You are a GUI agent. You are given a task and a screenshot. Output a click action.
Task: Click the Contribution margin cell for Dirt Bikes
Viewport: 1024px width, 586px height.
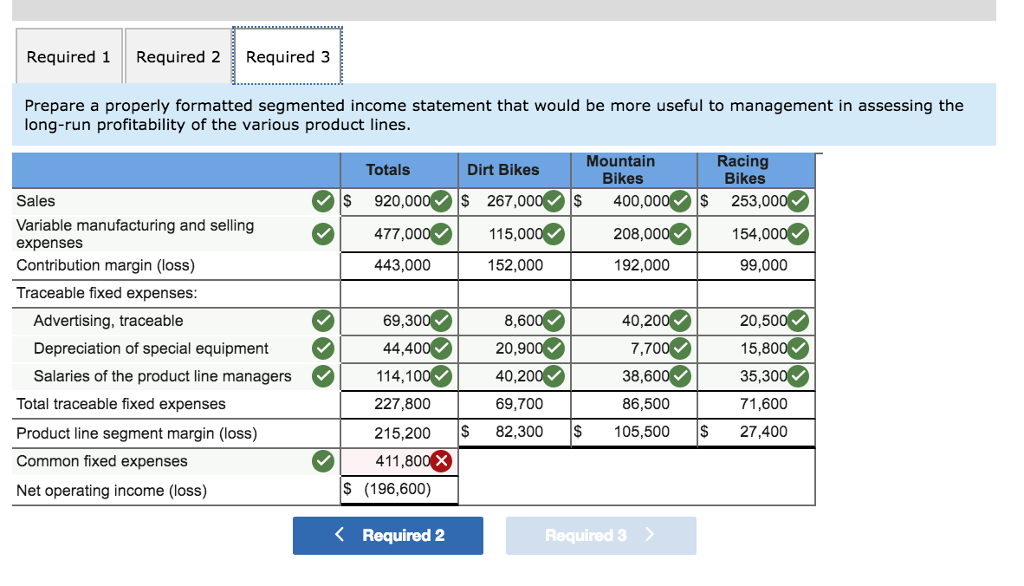click(514, 265)
